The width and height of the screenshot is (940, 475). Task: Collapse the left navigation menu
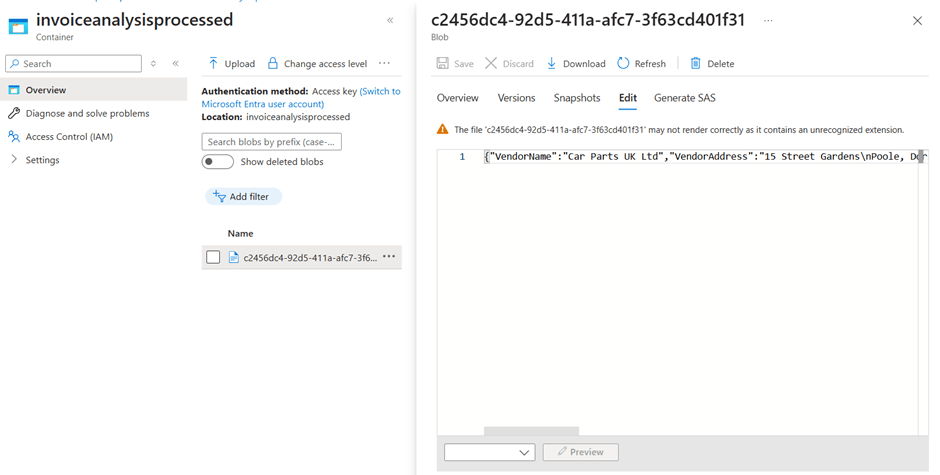(x=175, y=63)
